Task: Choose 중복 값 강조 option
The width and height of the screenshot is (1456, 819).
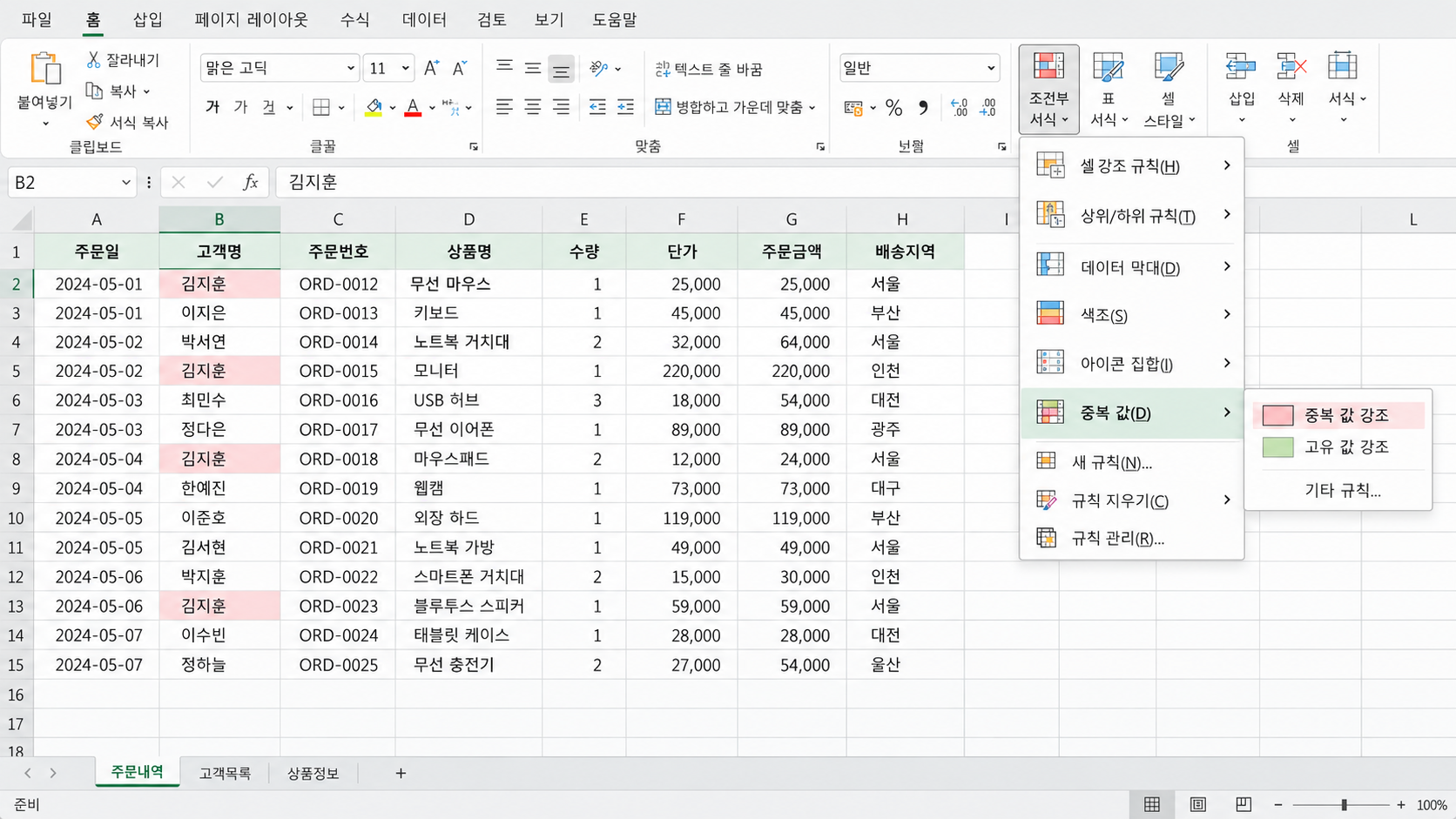Action: [x=1338, y=415]
